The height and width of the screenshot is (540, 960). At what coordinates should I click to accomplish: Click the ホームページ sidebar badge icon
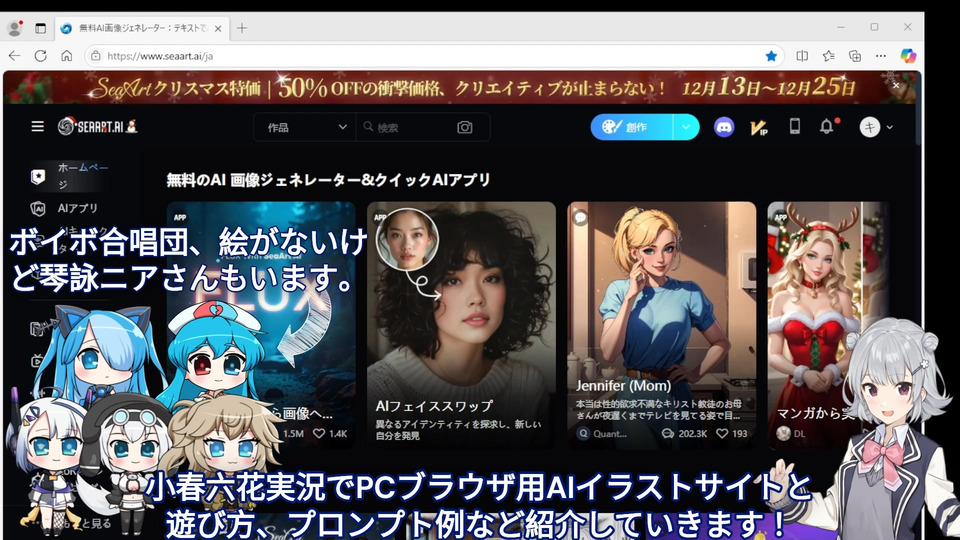tap(38, 177)
